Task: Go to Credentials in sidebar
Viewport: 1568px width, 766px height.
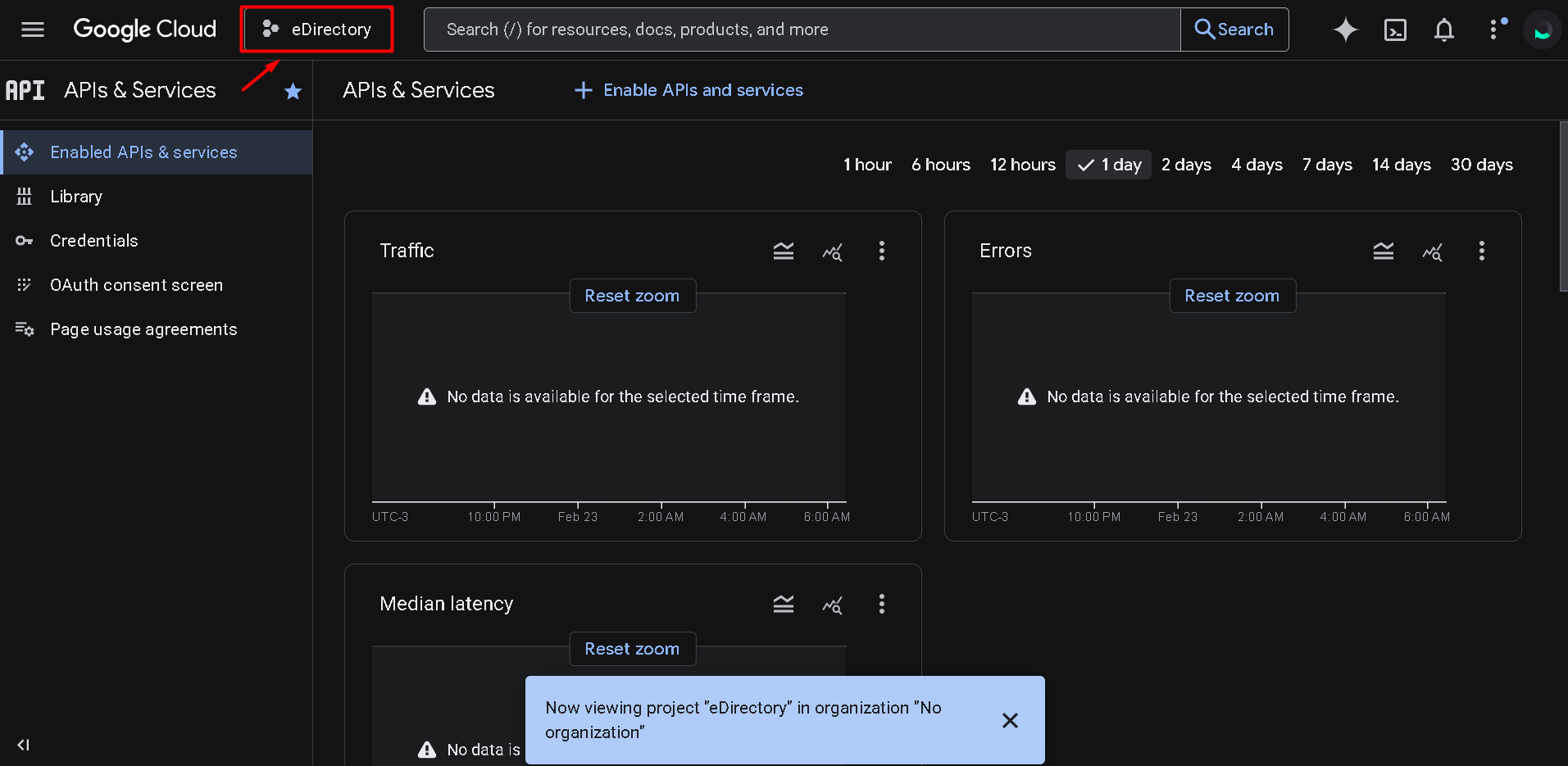Action: pos(93,241)
